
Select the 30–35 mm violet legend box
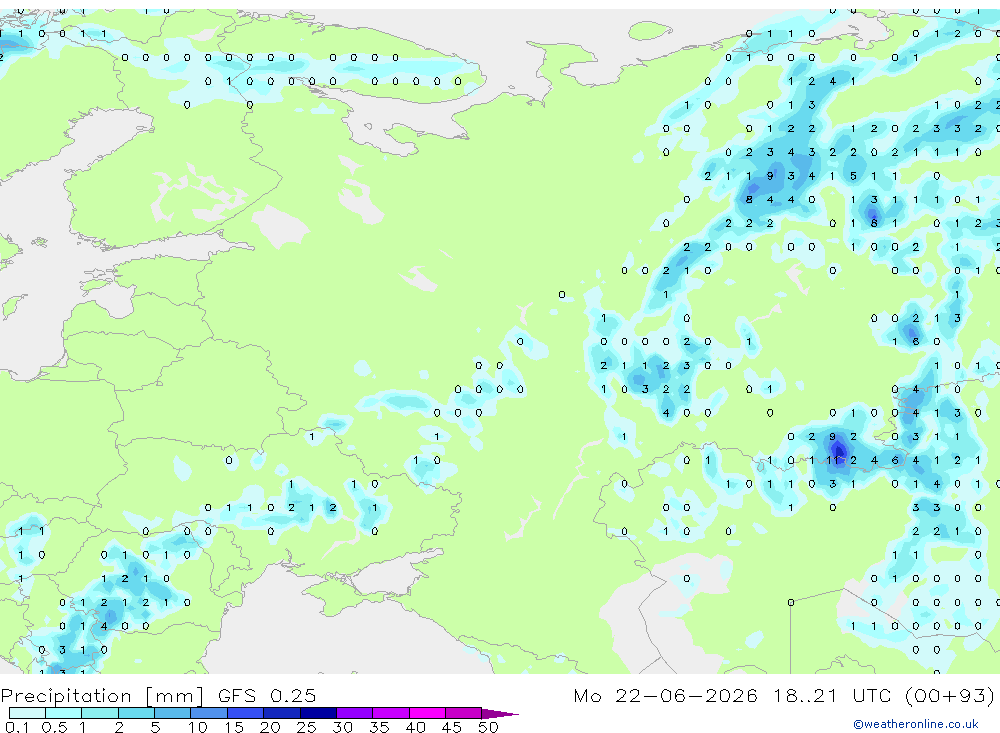(355, 713)
